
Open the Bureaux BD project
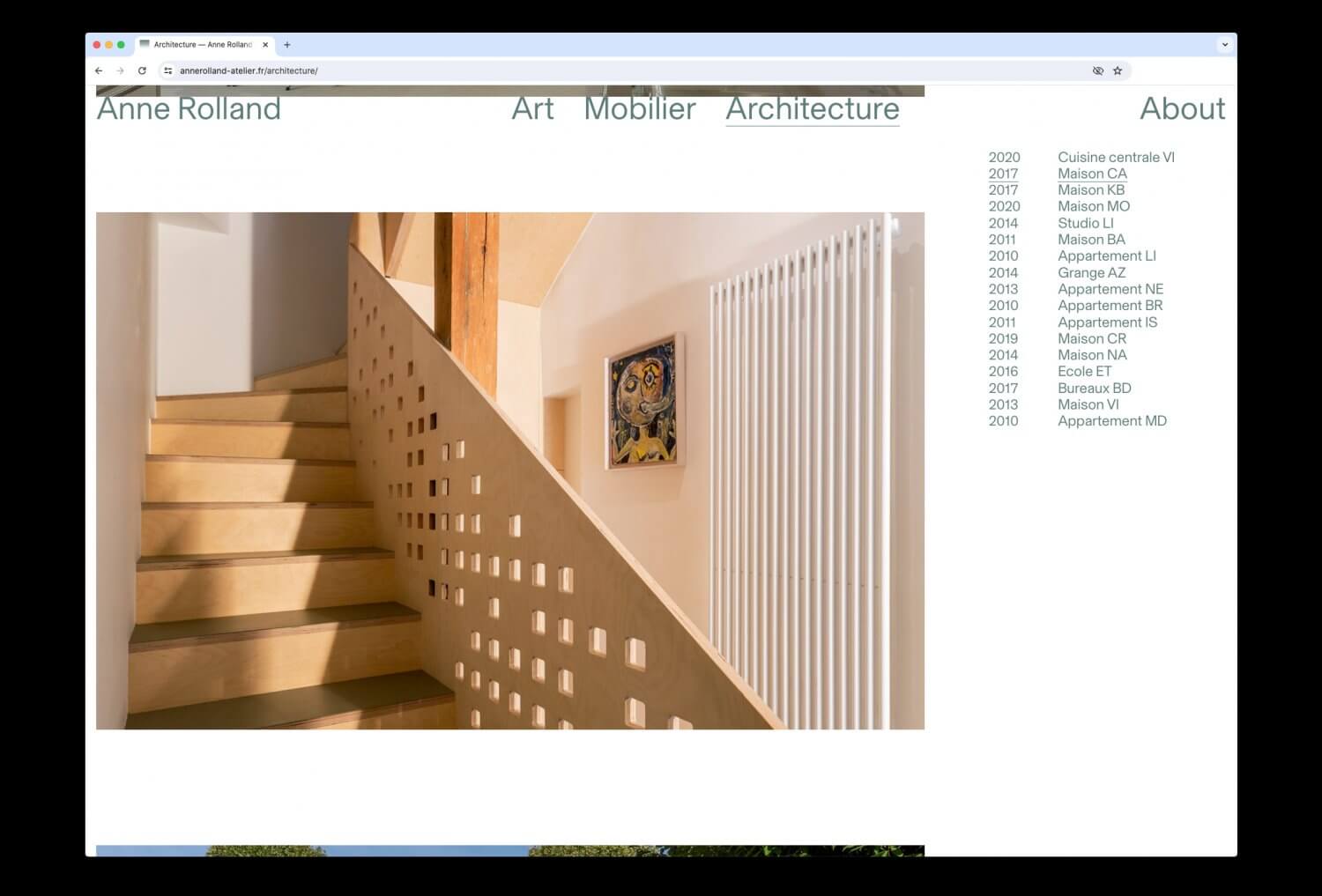point(1095,389)
